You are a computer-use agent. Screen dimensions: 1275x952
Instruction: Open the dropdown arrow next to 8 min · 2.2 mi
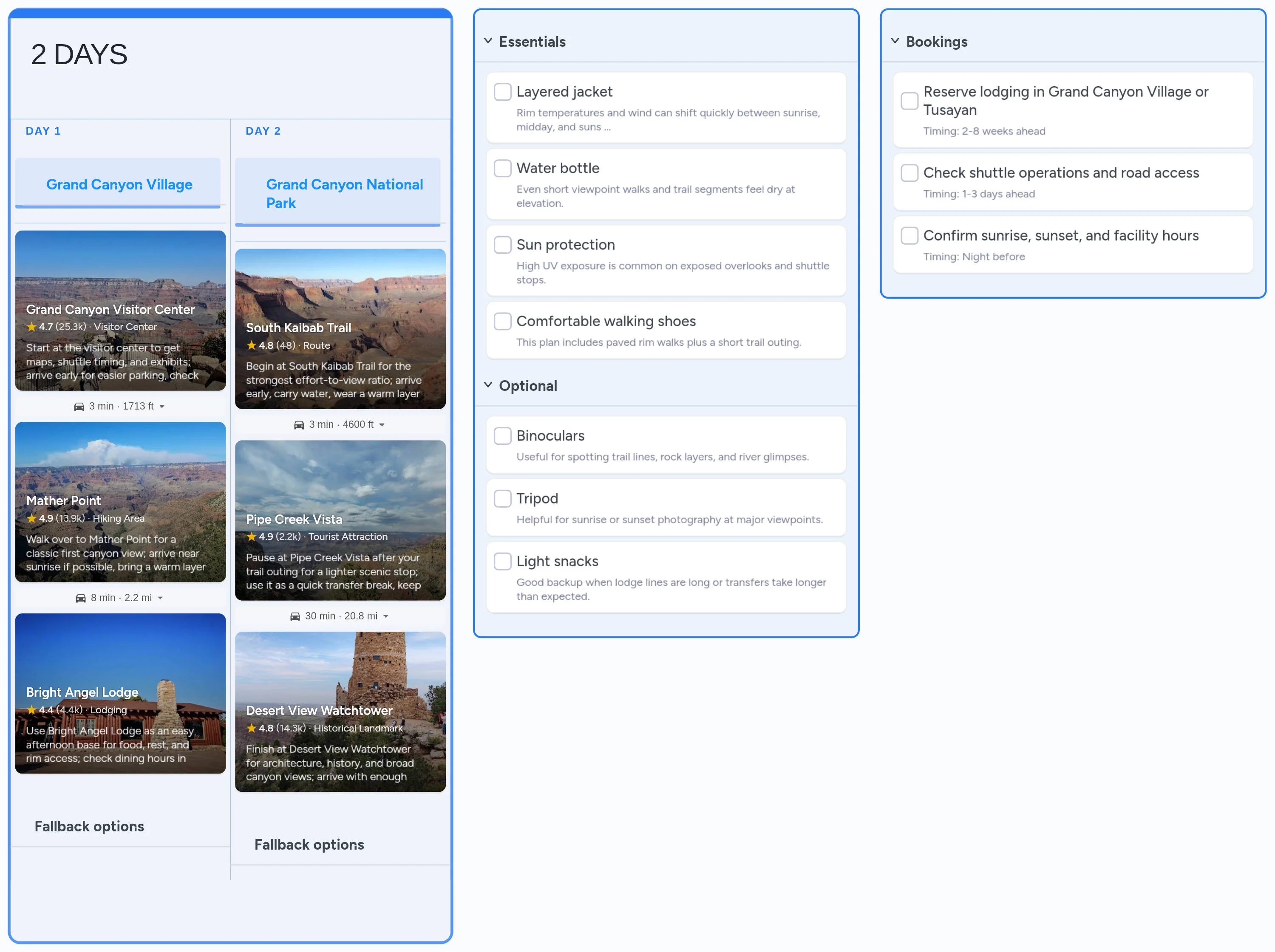coord(161,598)
